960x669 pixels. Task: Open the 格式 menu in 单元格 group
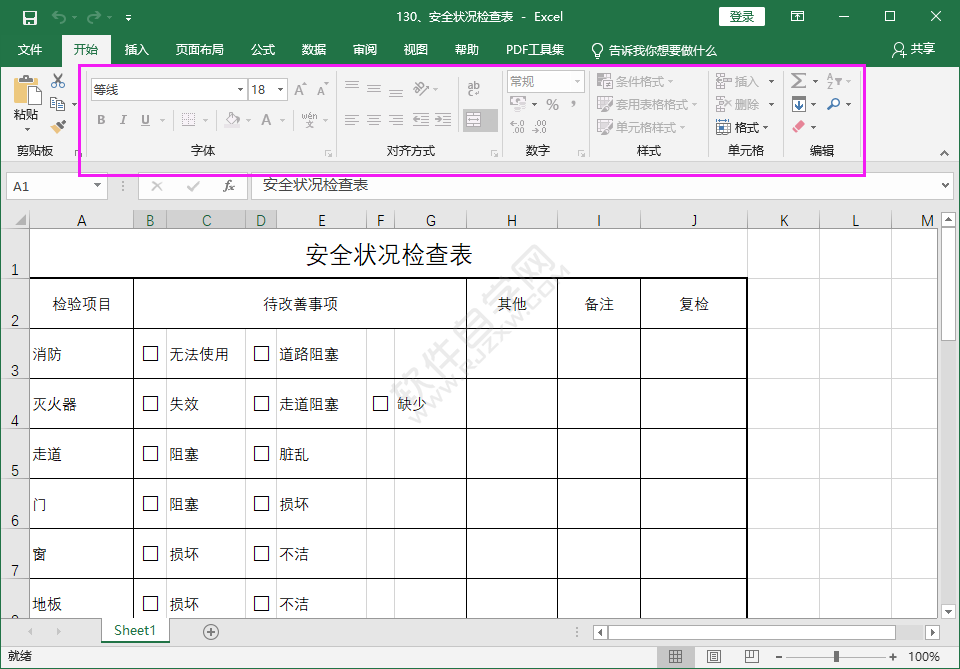742,126
